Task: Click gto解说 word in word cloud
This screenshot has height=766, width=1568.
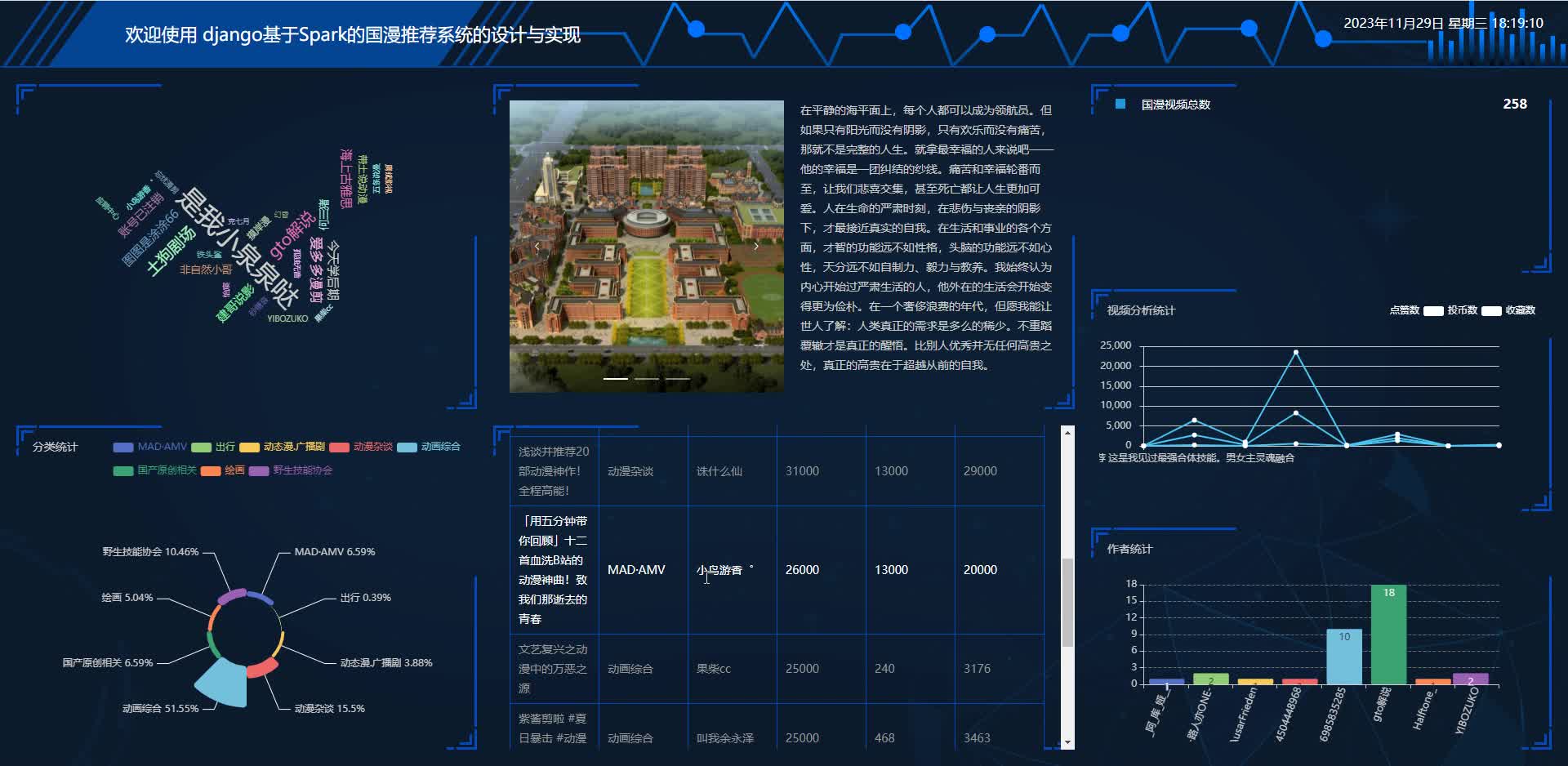Action: tap(292, 234)
